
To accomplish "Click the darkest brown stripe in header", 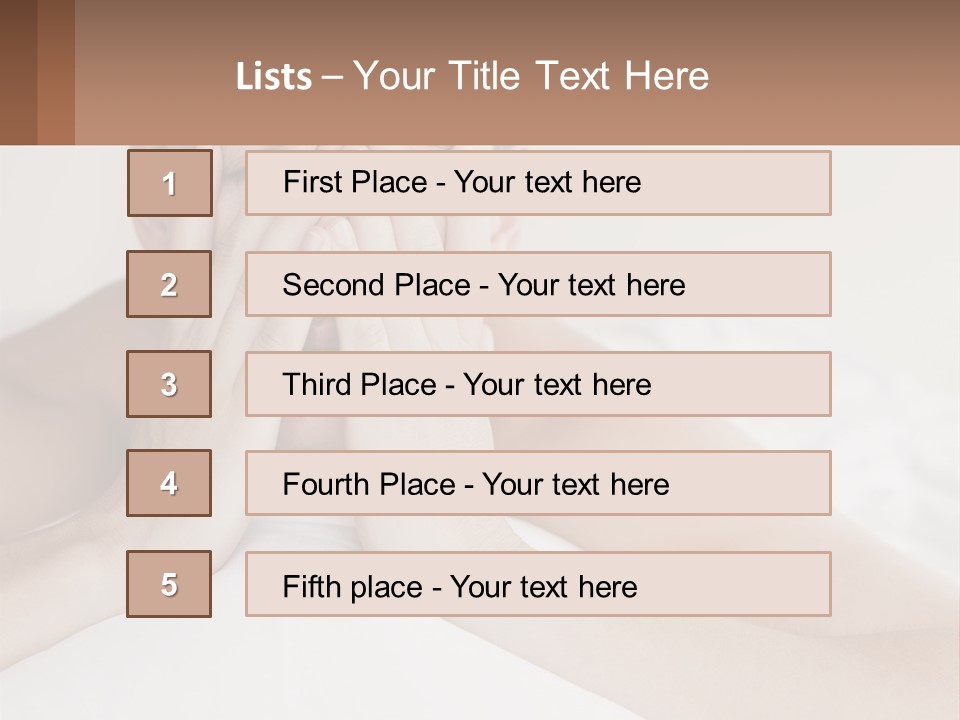I will point(18,72).
